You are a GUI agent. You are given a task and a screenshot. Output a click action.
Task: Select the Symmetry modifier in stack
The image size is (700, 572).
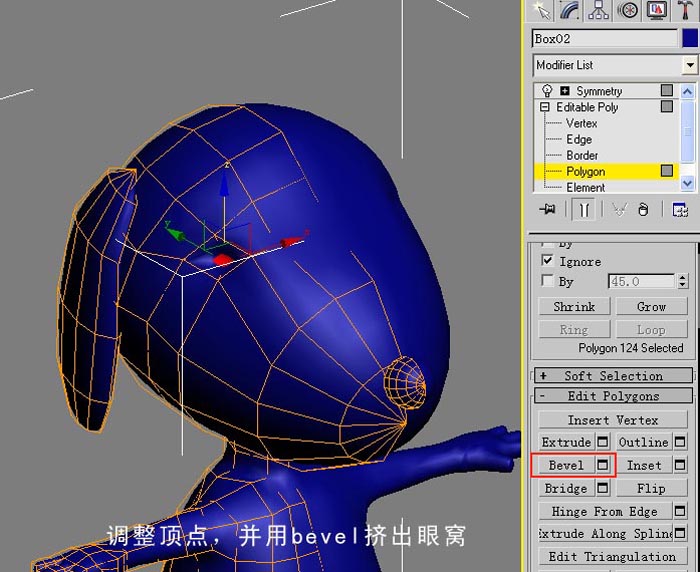point(599,91)
